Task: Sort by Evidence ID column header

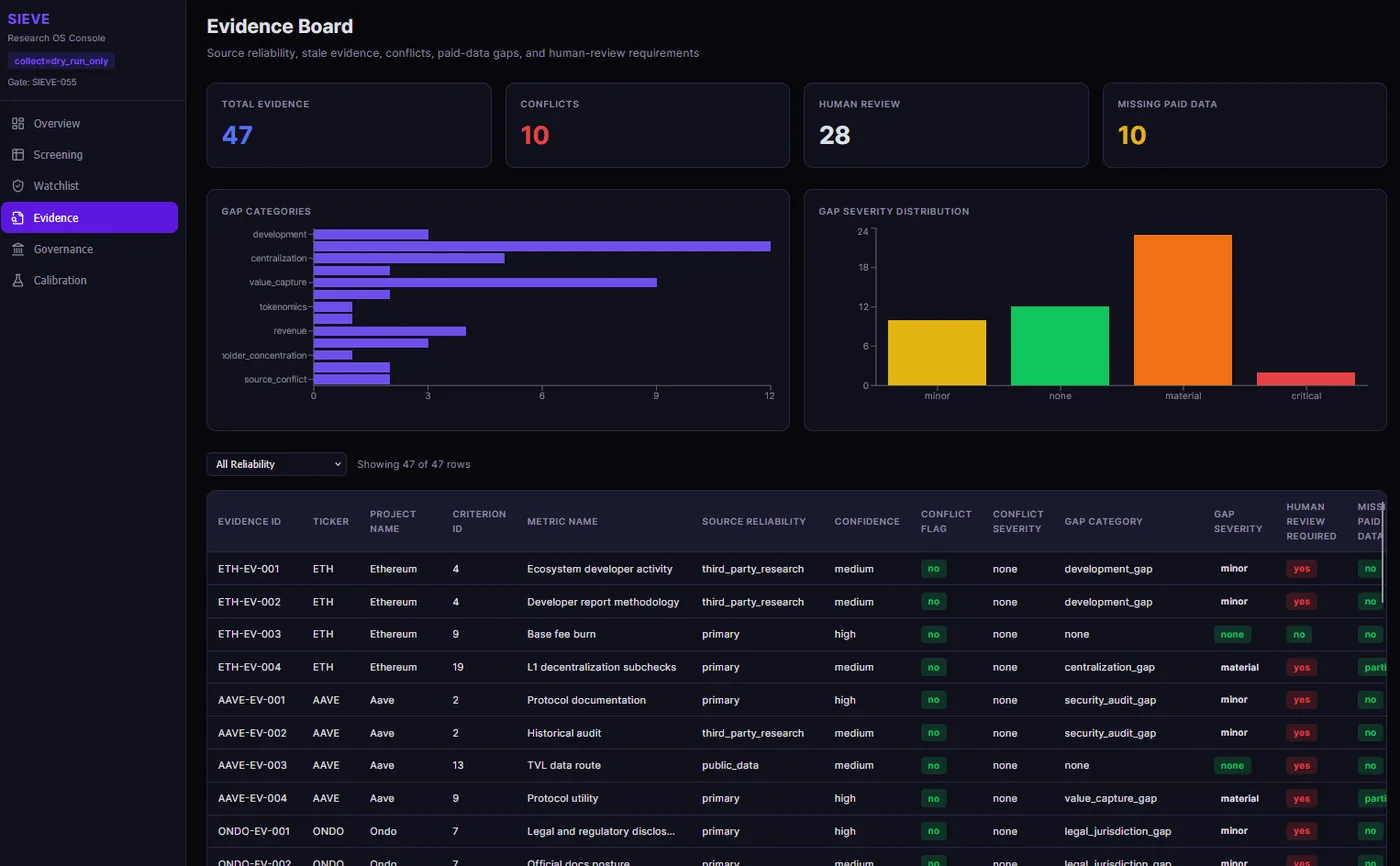Action: (249, 521)
